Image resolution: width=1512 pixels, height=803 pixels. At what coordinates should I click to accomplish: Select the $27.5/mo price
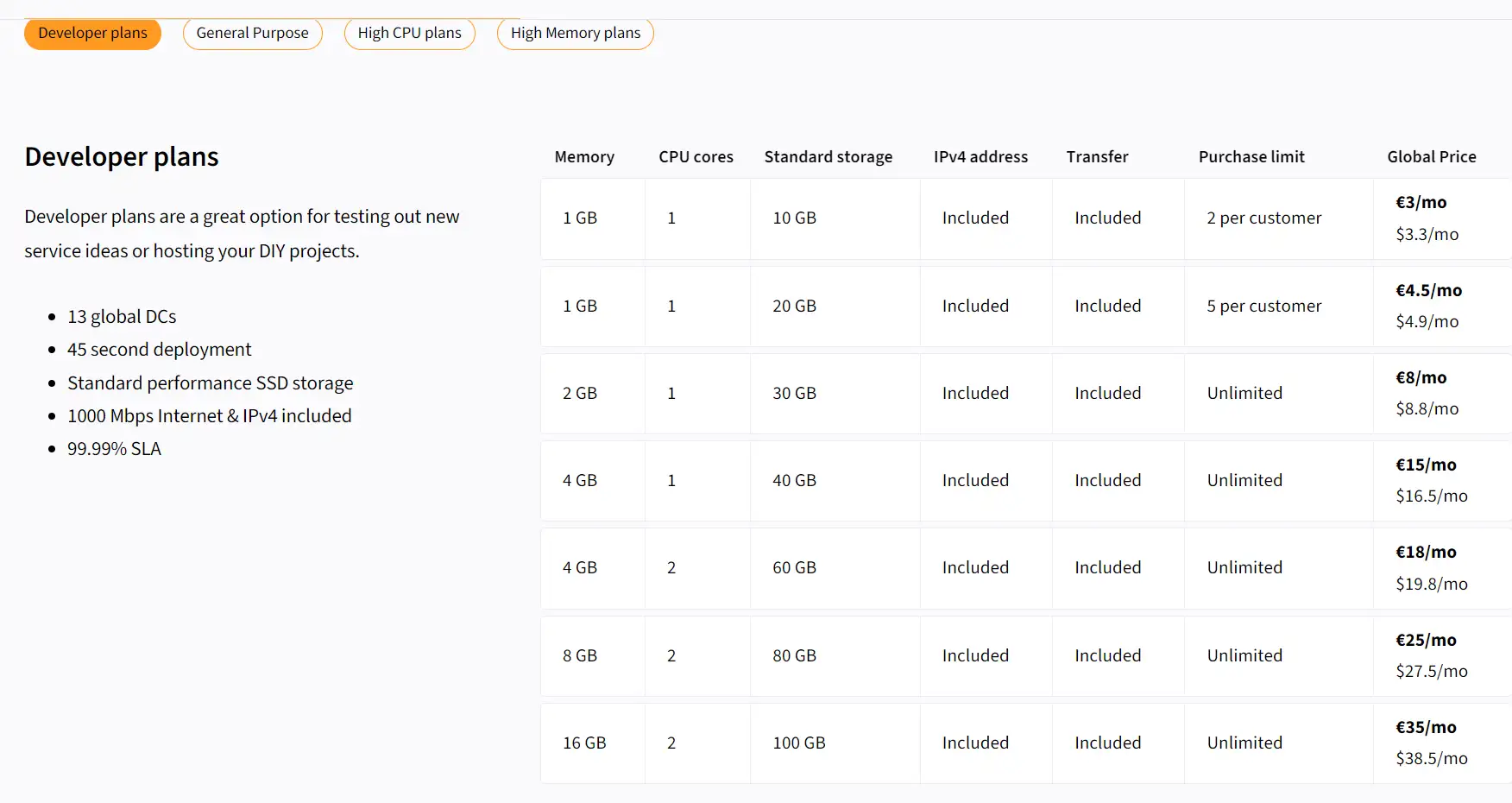(x=1431, y=672)
